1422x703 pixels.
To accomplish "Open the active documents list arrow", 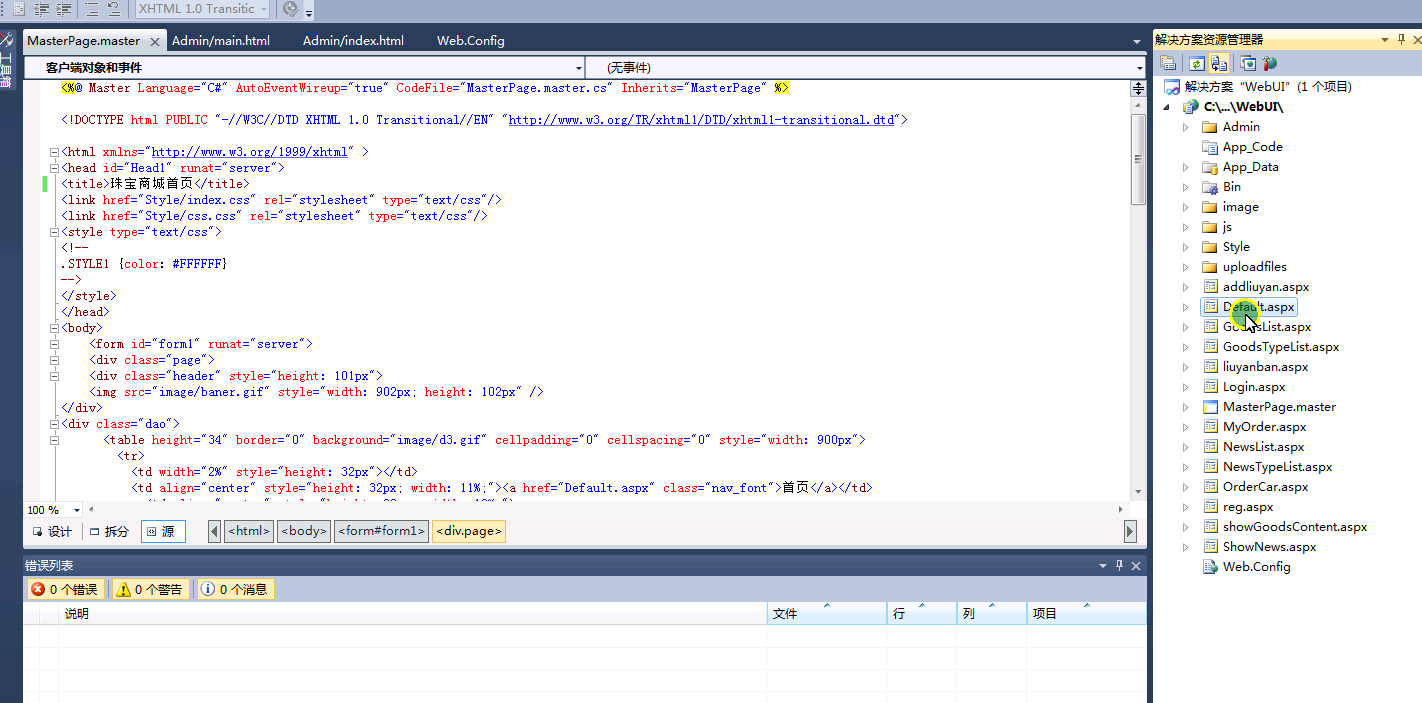I will pyautogui.click(x=1137, y=42).
